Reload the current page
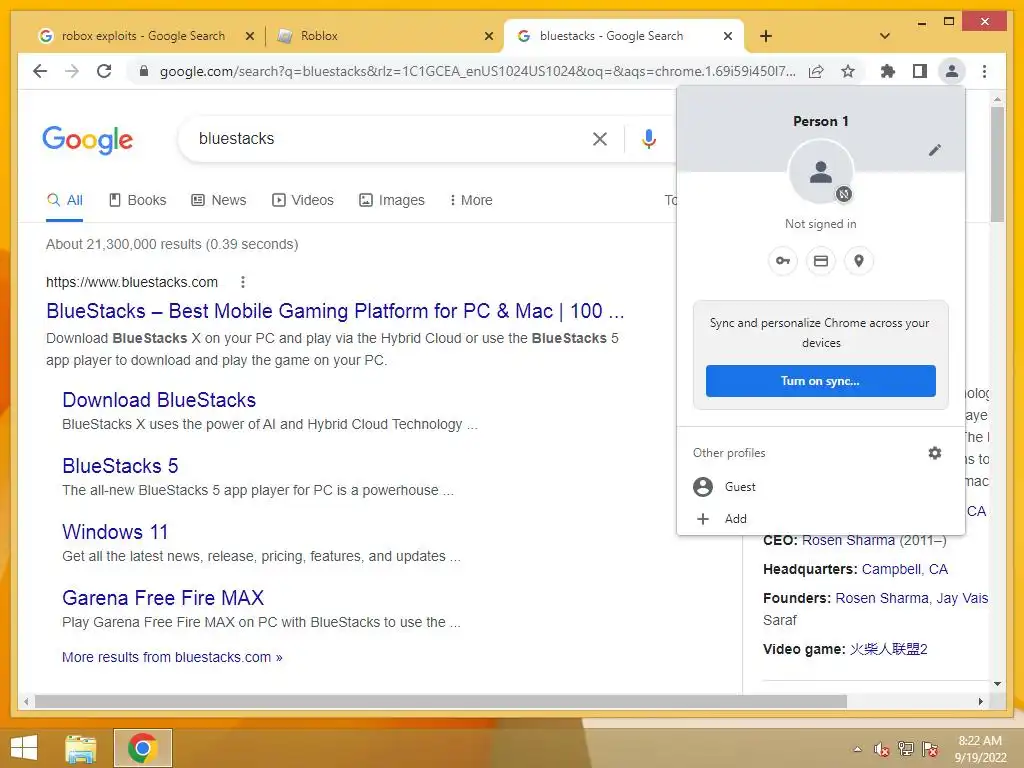Viewport: 1024px width, 768px height. point(104,71)
